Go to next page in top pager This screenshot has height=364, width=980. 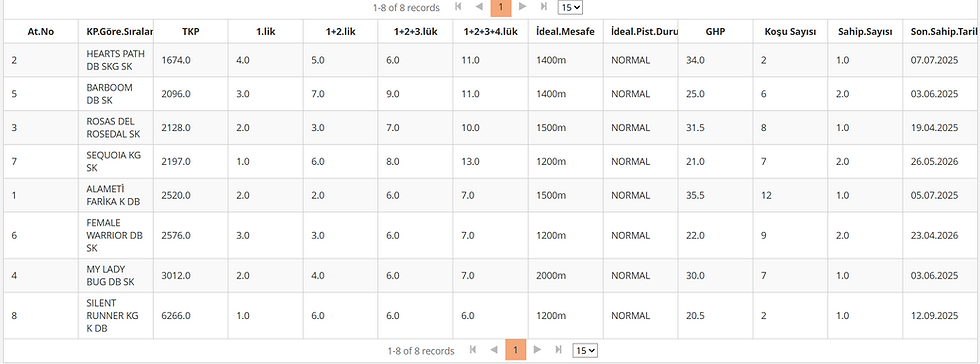click(x=522, y=8)
